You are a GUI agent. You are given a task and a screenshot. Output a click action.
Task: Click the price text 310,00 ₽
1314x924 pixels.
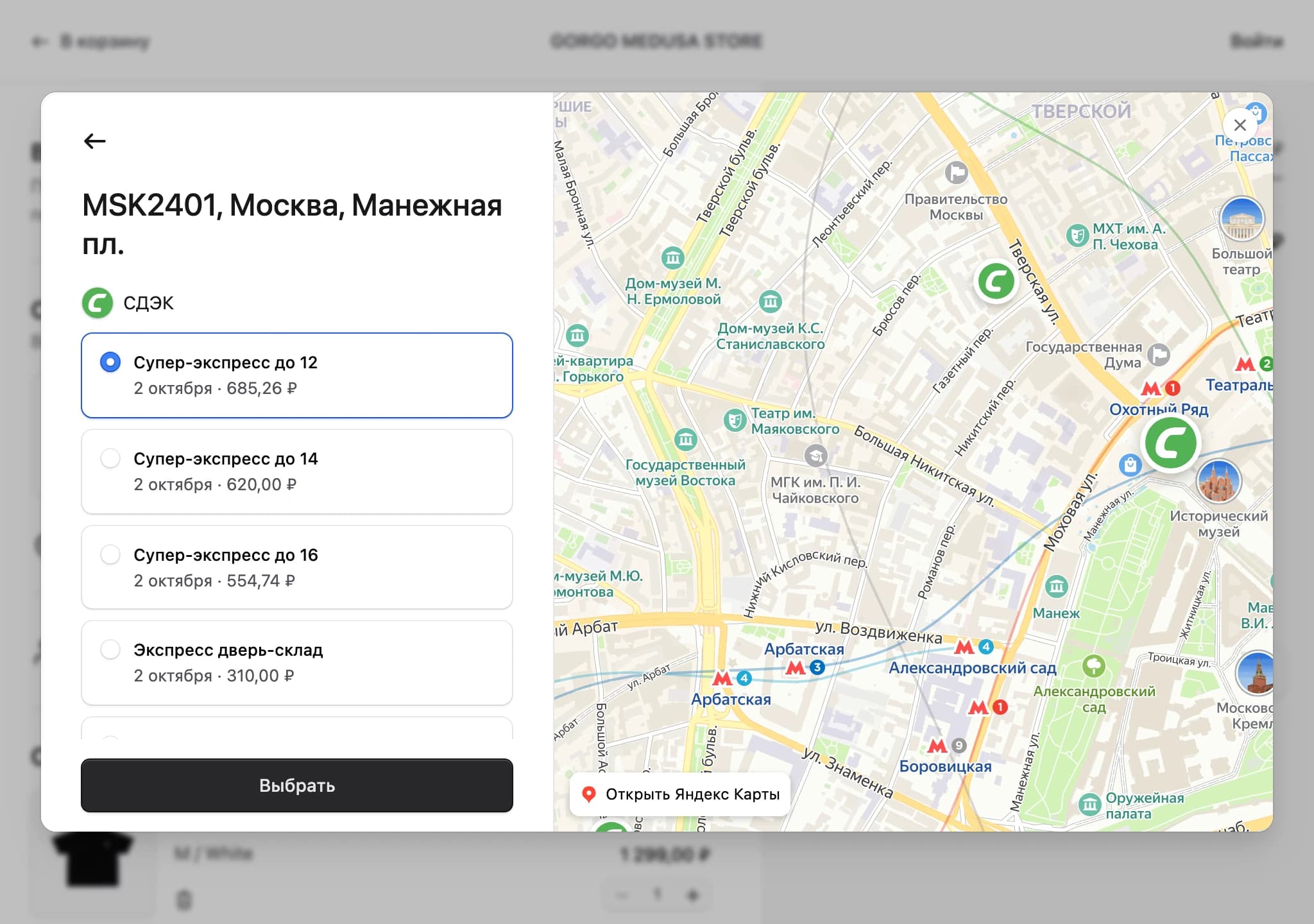pos(260,676)
